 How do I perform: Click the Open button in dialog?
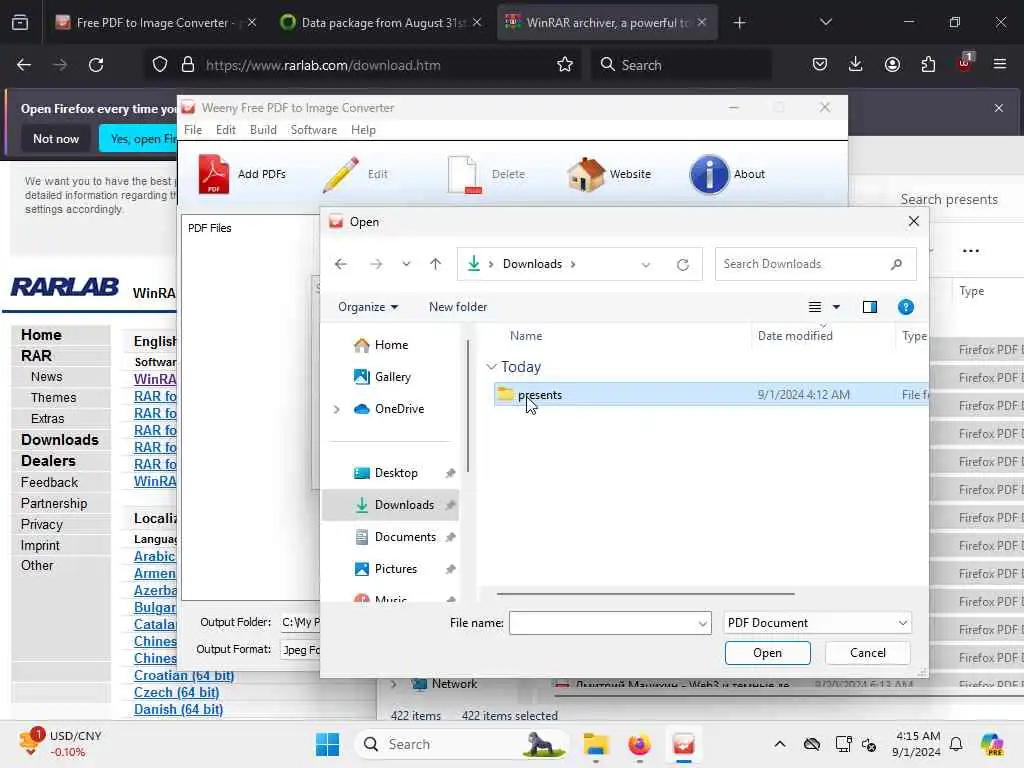click(x=767, y=653)
